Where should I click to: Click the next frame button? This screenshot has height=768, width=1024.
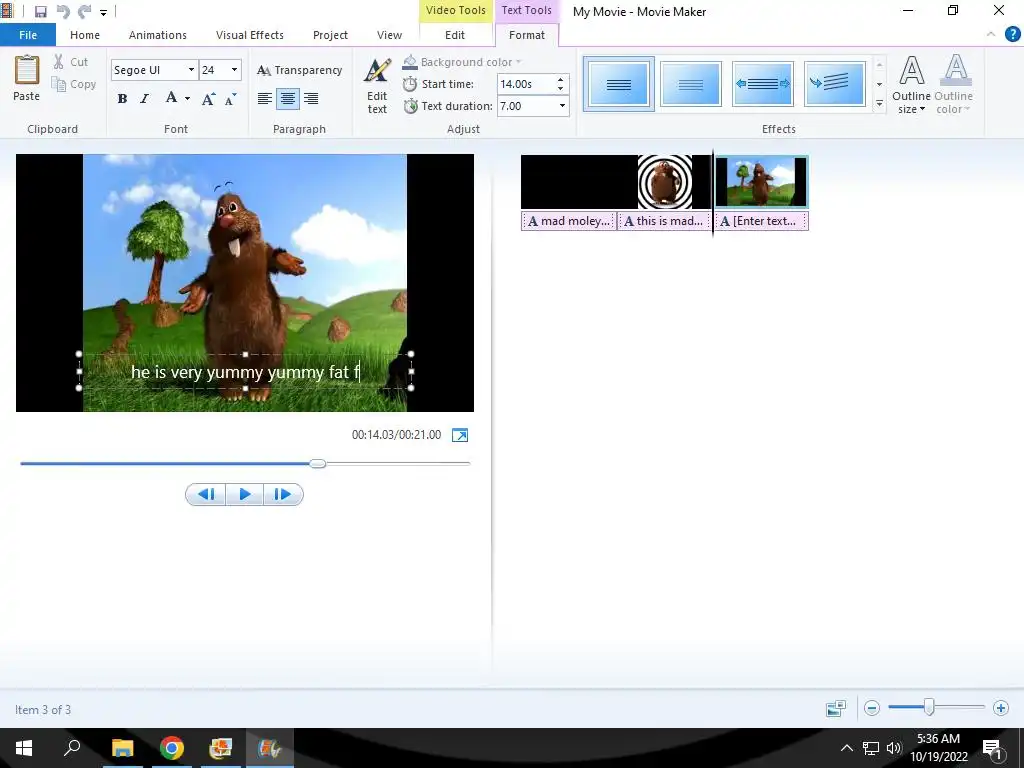click(x=283, y=494)
